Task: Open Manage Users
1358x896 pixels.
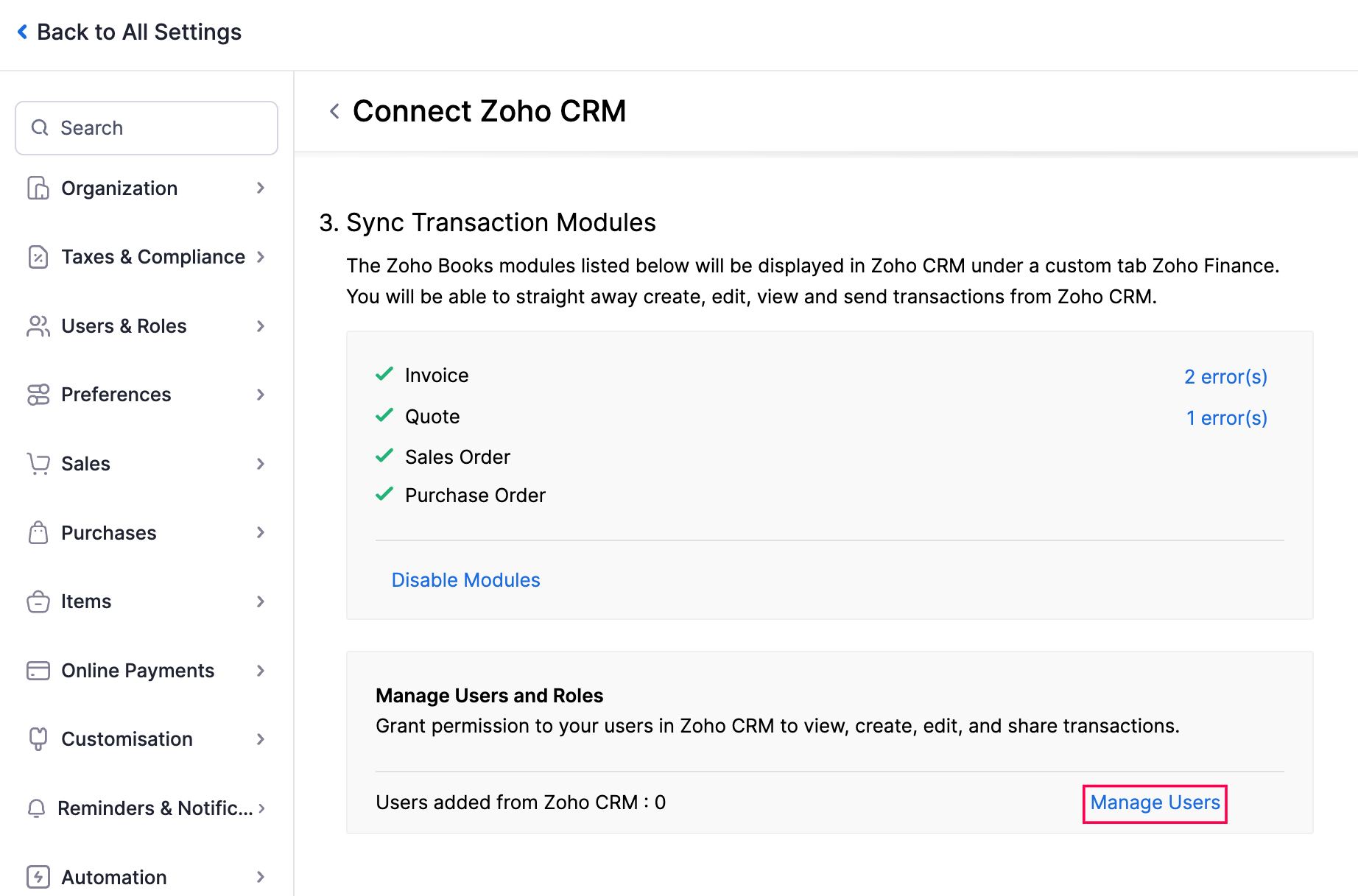Action: point(1154,802)
